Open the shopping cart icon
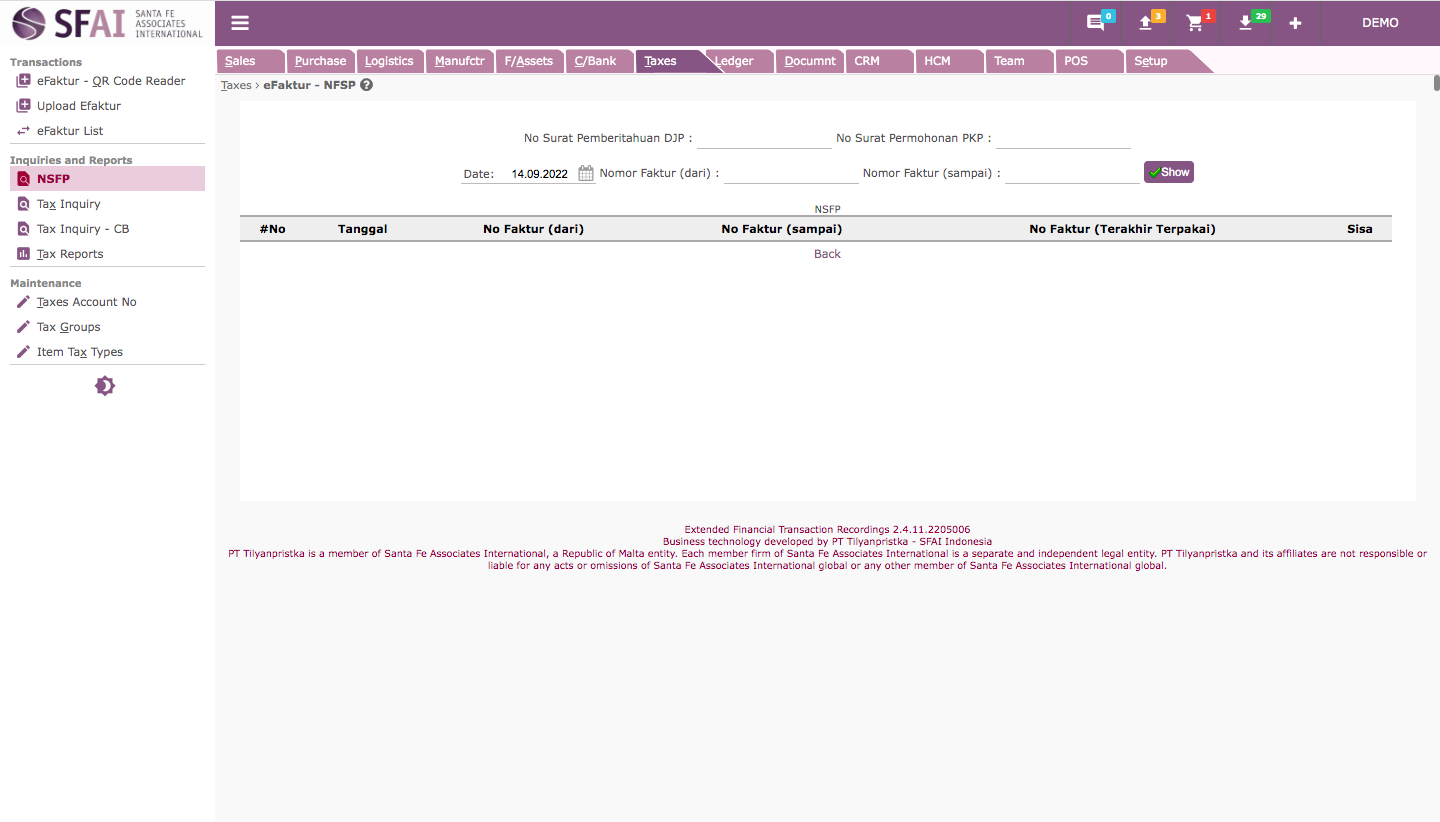This screenshot has height=822, width=1440. point(1195,23)
